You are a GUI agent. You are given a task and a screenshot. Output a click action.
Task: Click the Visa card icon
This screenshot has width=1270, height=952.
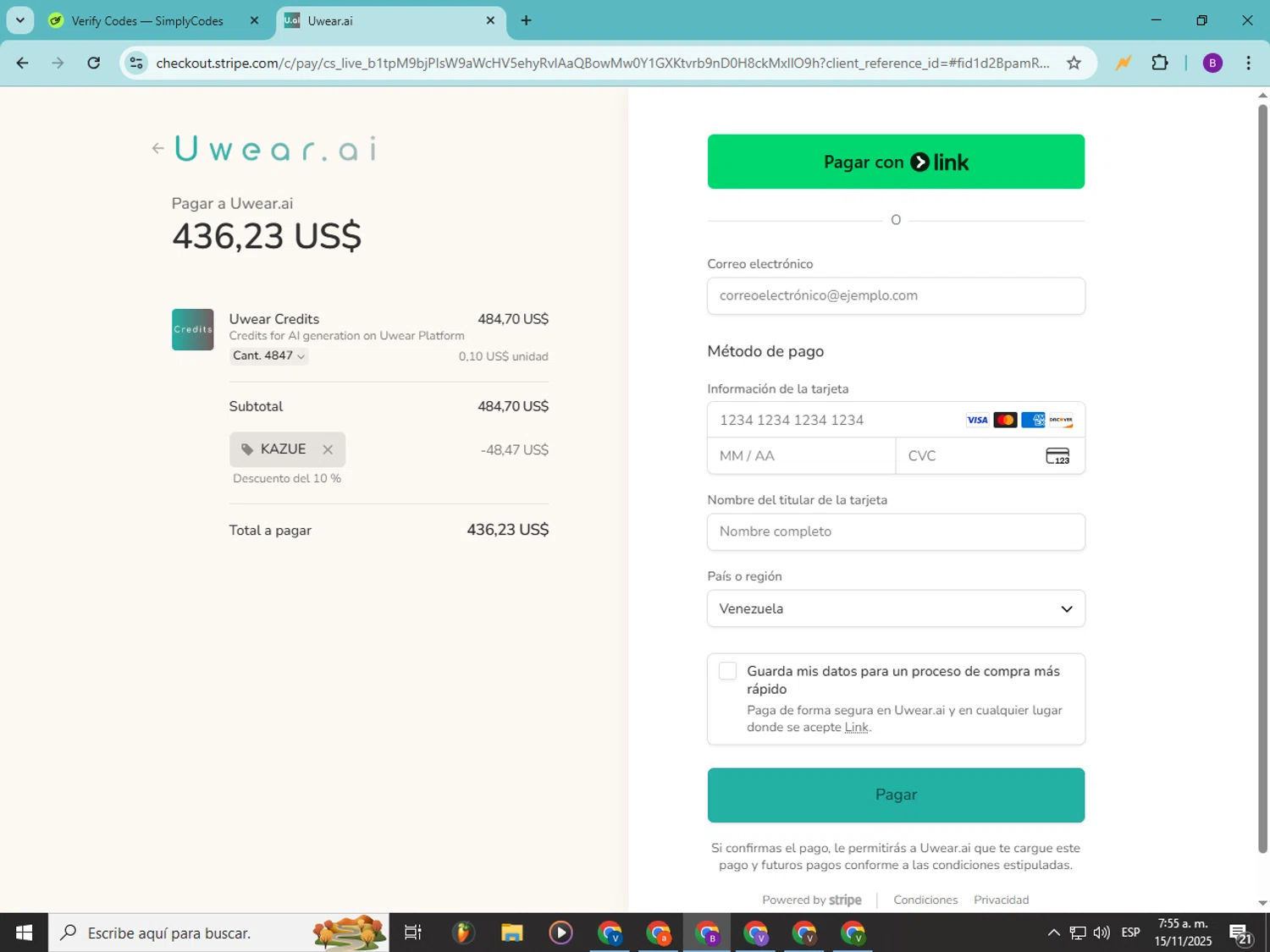click(x=977, y=421)
